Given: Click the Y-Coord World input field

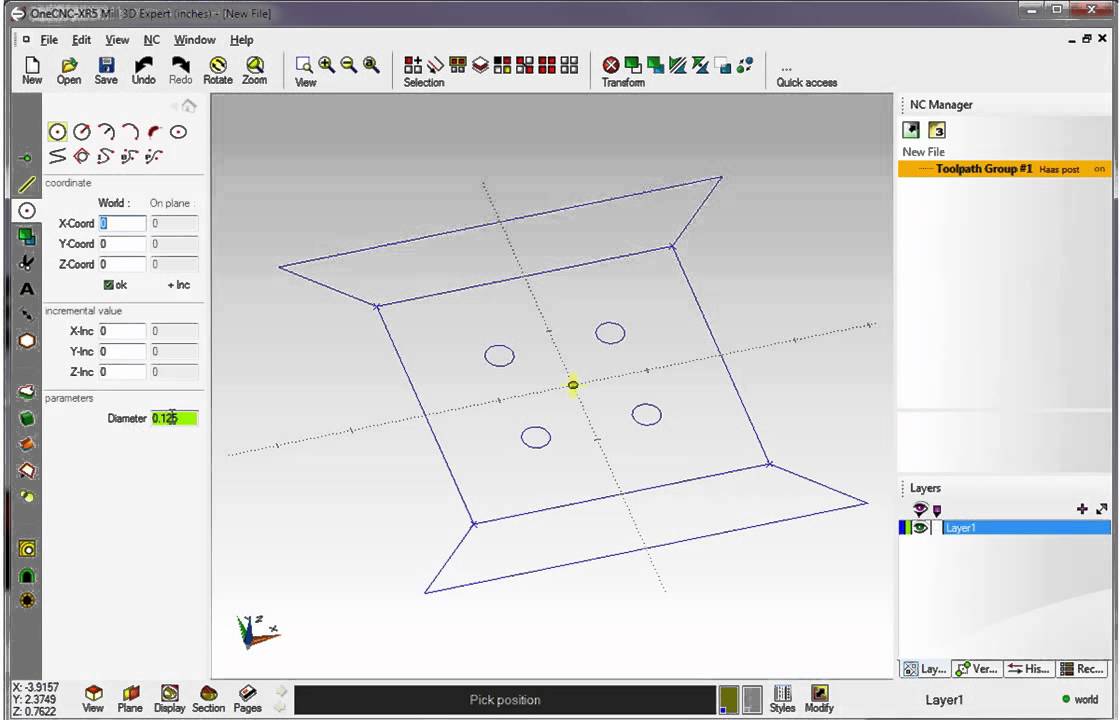Looking at the screenshot, I should (122, 244).
